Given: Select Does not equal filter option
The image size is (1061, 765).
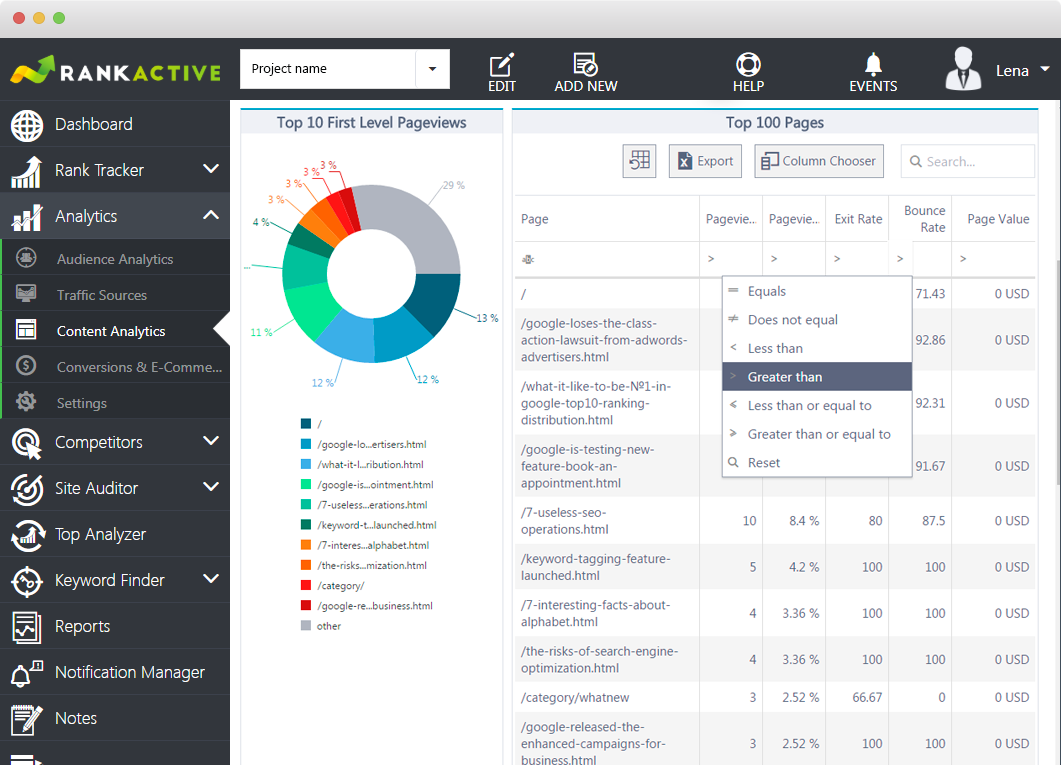Looking at the screenshot, I should (817, 320).
